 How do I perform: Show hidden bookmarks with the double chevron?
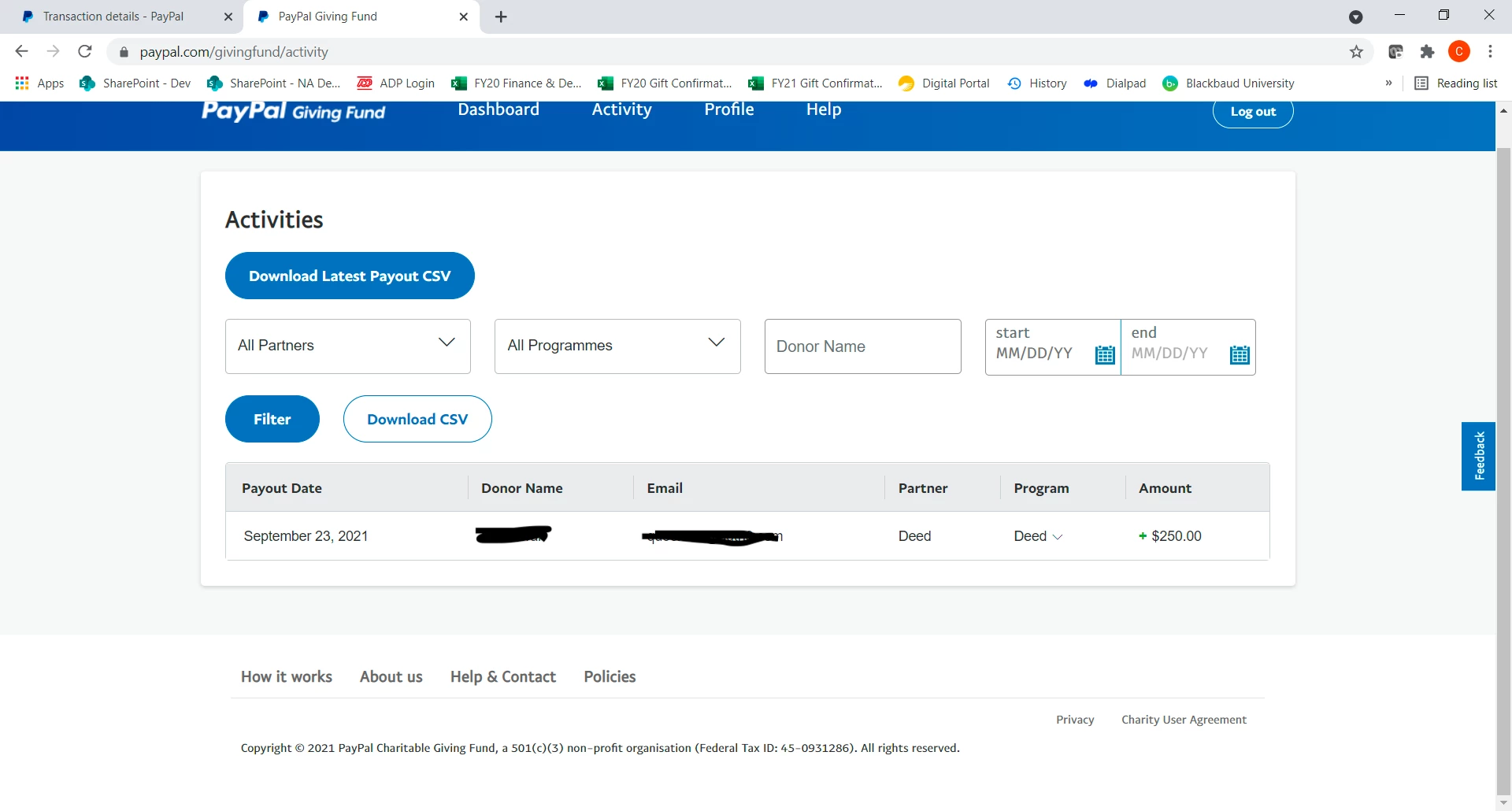click(1388, 83)
